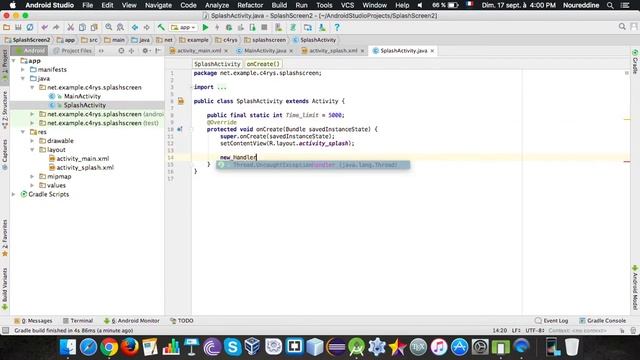Expand the folded import statements
Image resolution: width=640 pixels, height=360 pixels.
click(x=222, y=87)
